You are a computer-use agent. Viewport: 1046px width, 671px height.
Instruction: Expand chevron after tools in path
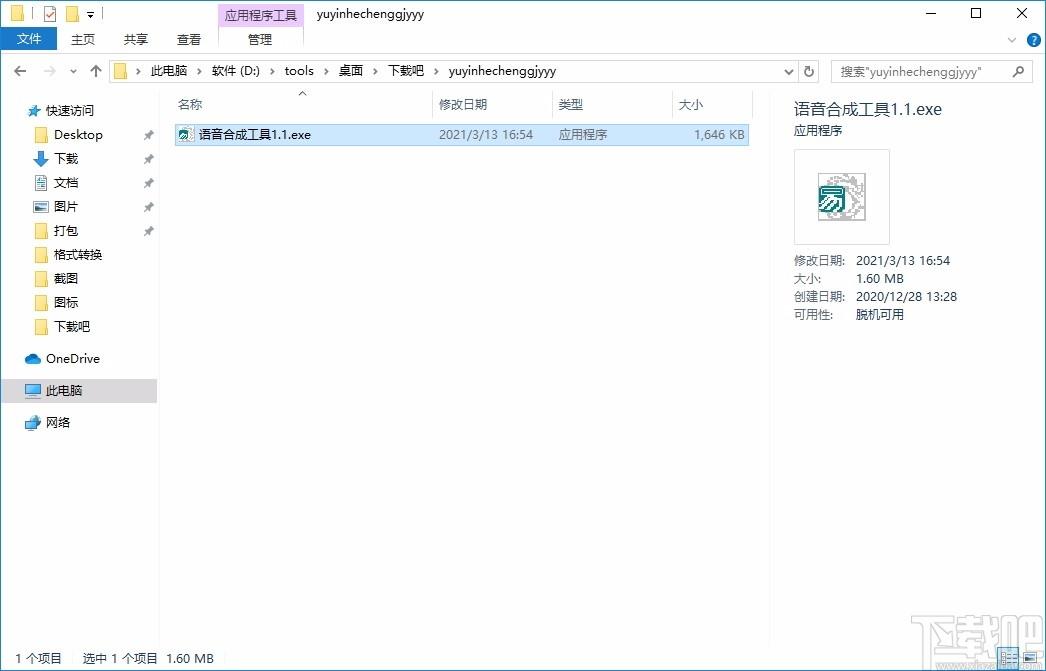pyautogui.click(x=326, y=71)
